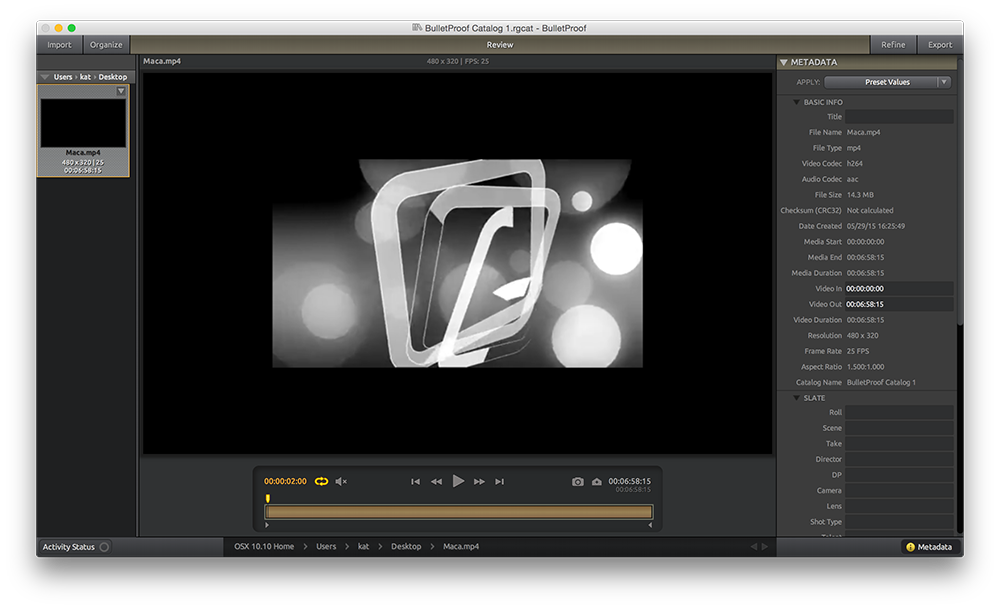Image resolution: width=1000 pixels, height=609 pixels.
Task: Jump to clip start
Action: click(x=415, y=481)
